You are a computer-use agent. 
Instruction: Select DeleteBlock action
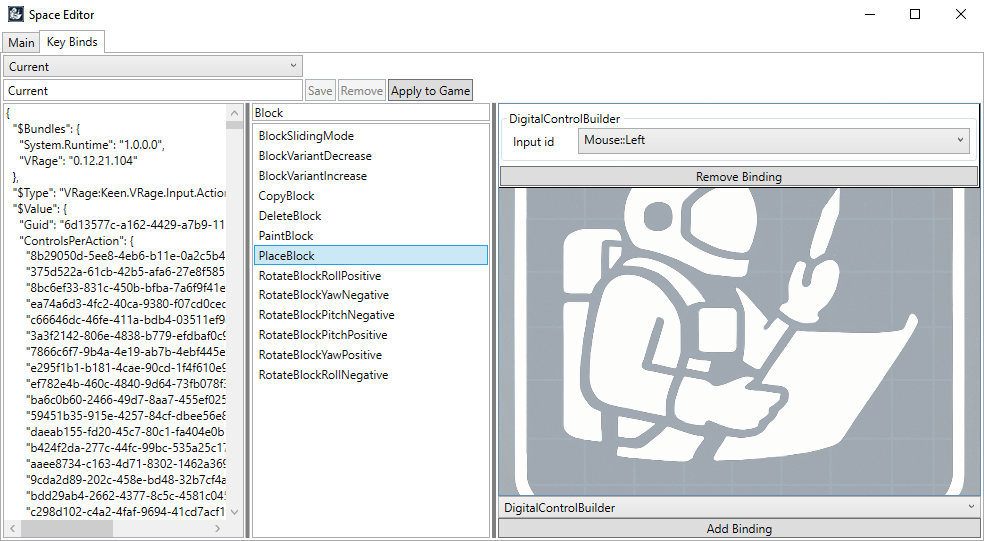point(370,216)
